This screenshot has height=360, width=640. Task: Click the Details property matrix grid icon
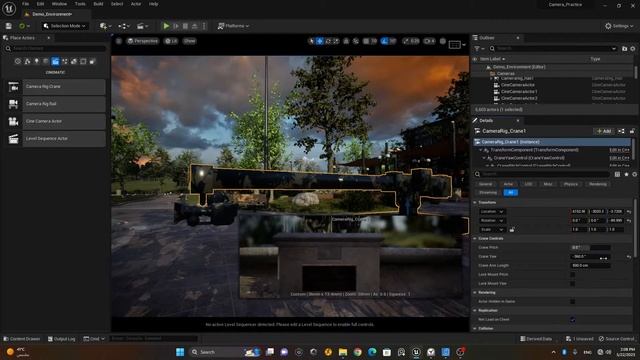(617, 174)
